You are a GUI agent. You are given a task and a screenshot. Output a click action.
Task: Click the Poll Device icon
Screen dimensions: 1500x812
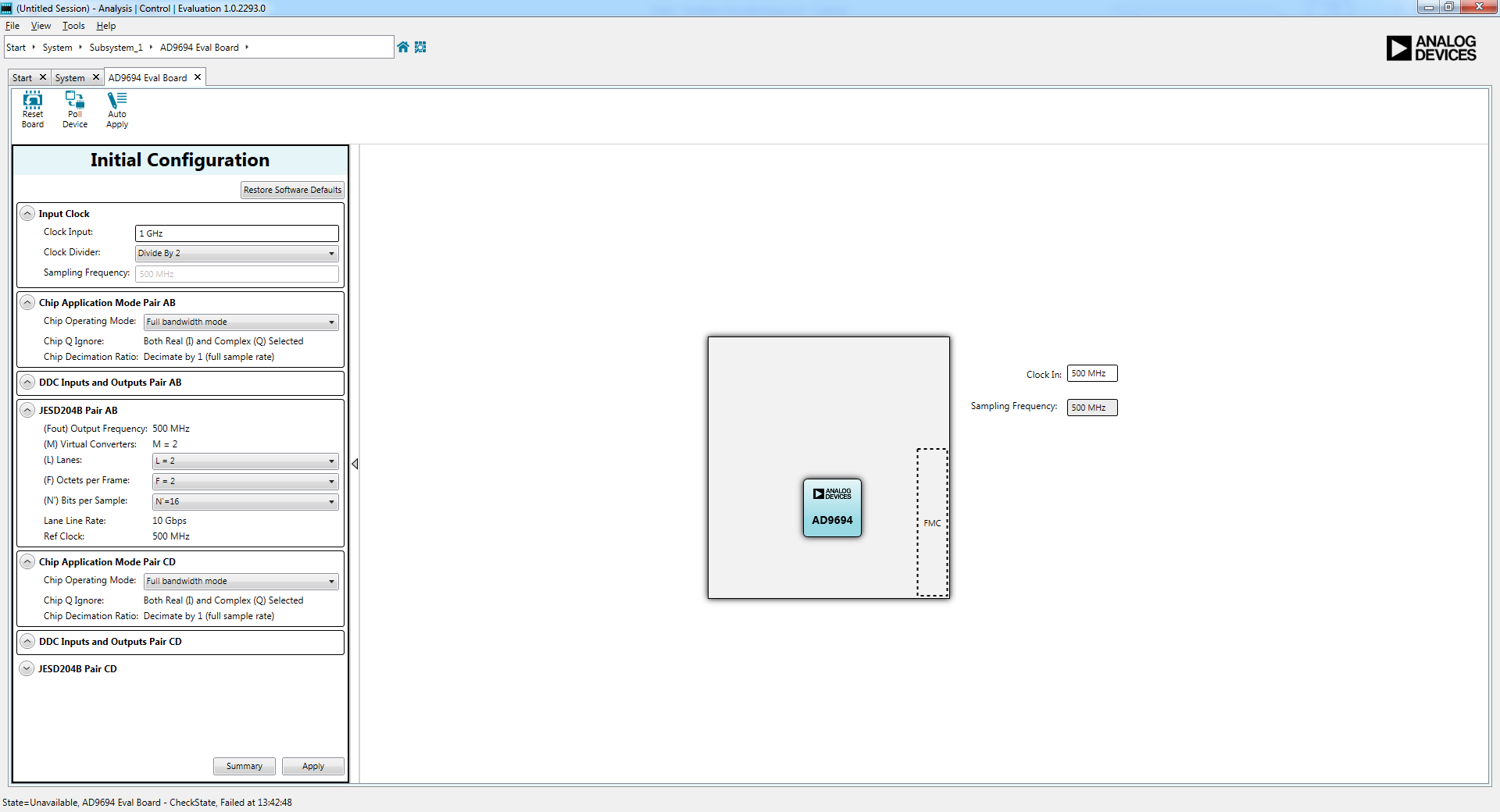click(75, 109)
